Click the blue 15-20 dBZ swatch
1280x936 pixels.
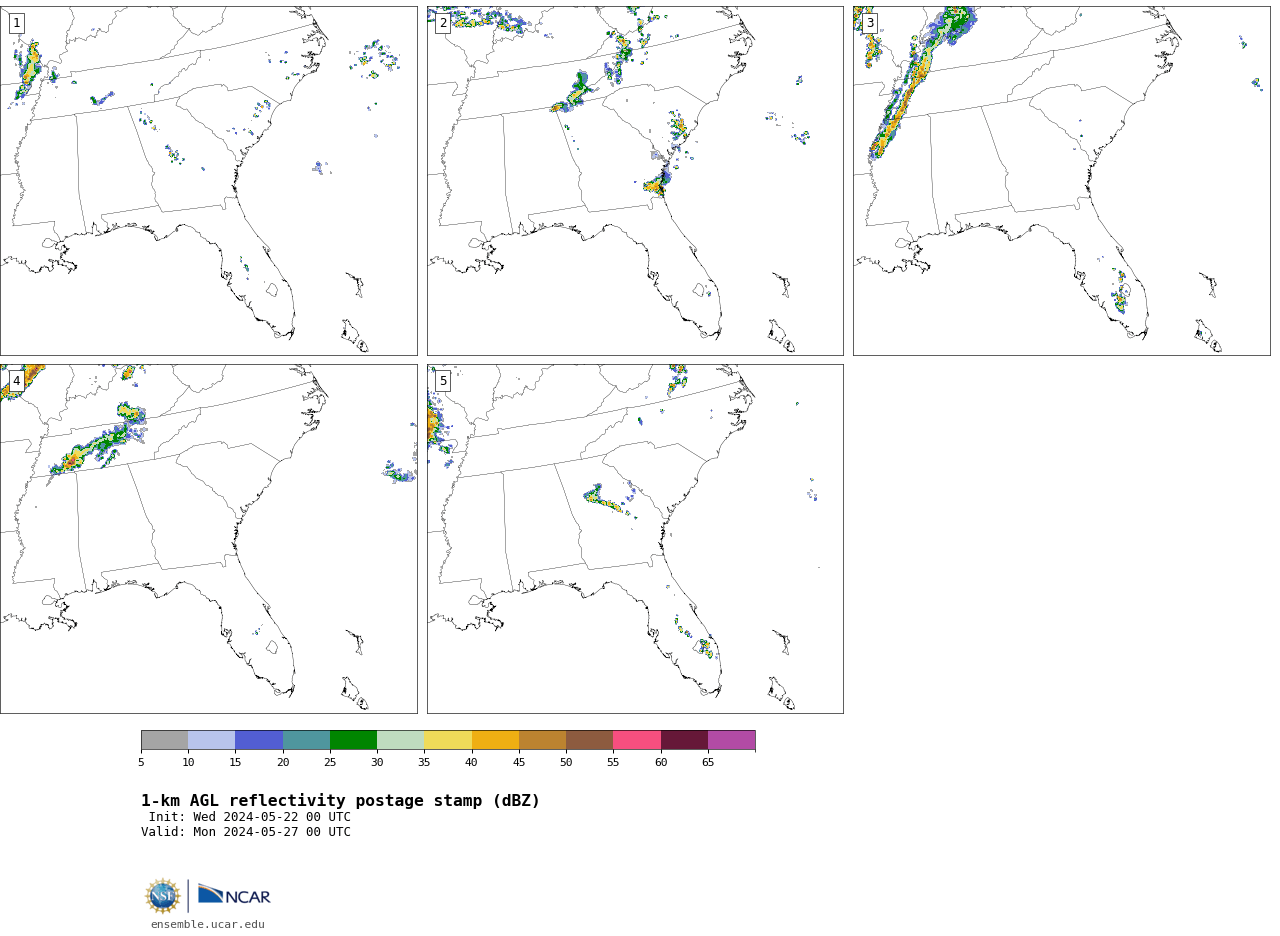click(x=259, y=740)
